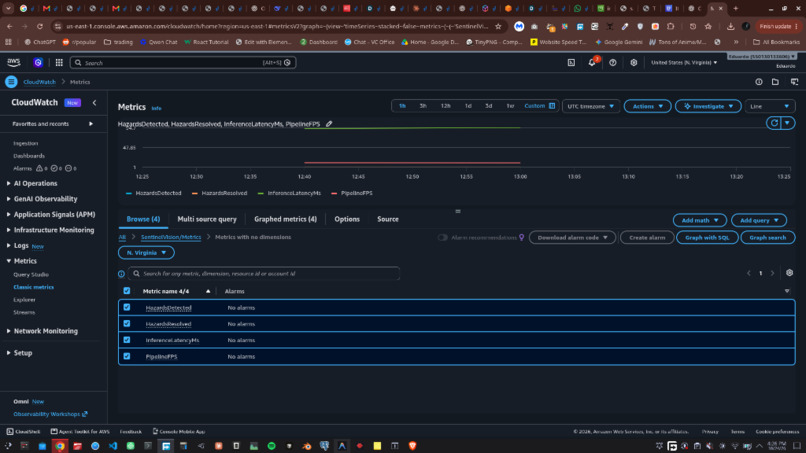The image size is (806, 453).
Task: Launch CloudShell from the top bar
Action: coord(571,62)
